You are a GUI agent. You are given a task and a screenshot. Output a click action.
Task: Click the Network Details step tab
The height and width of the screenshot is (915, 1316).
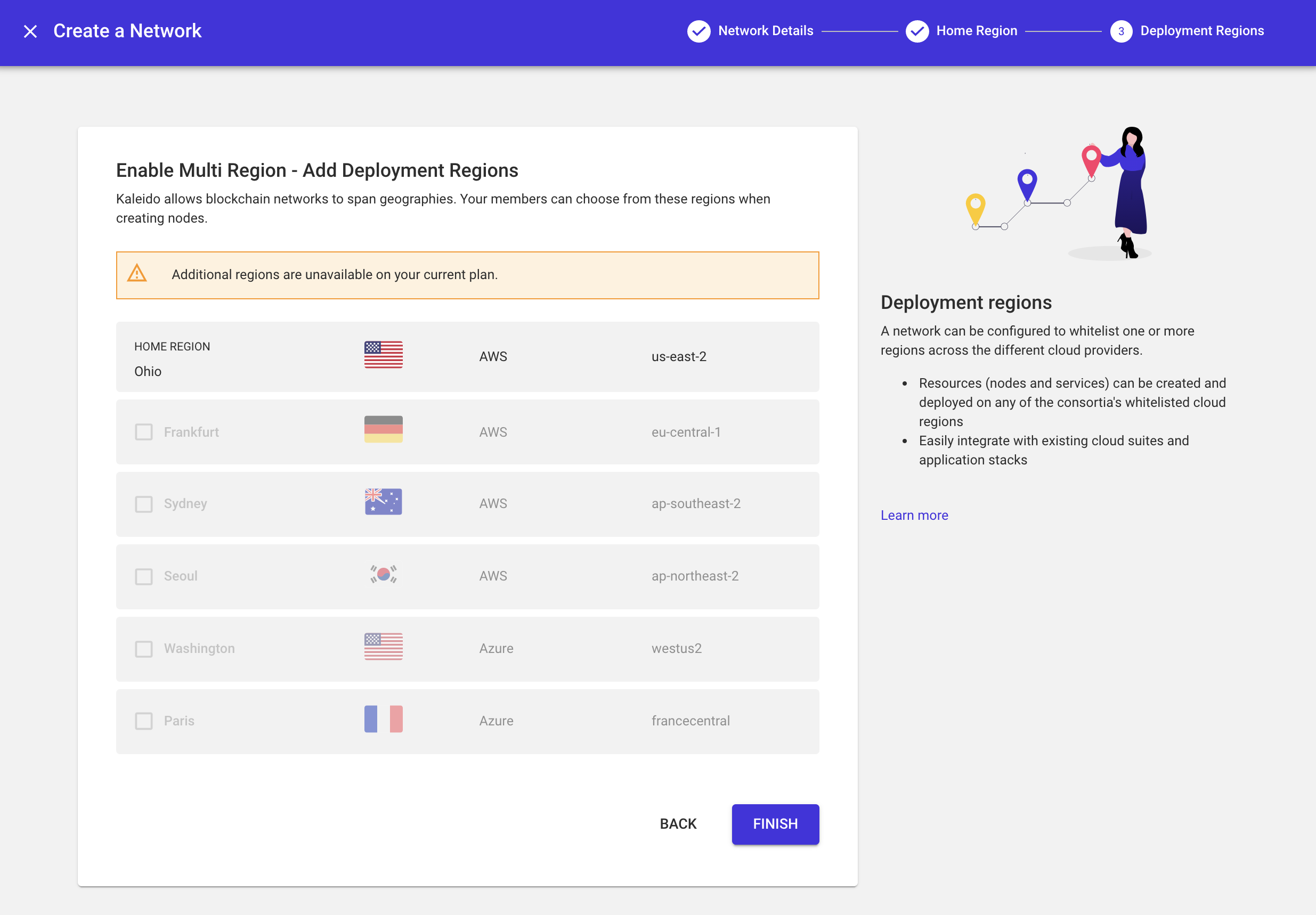coord(751,30)
